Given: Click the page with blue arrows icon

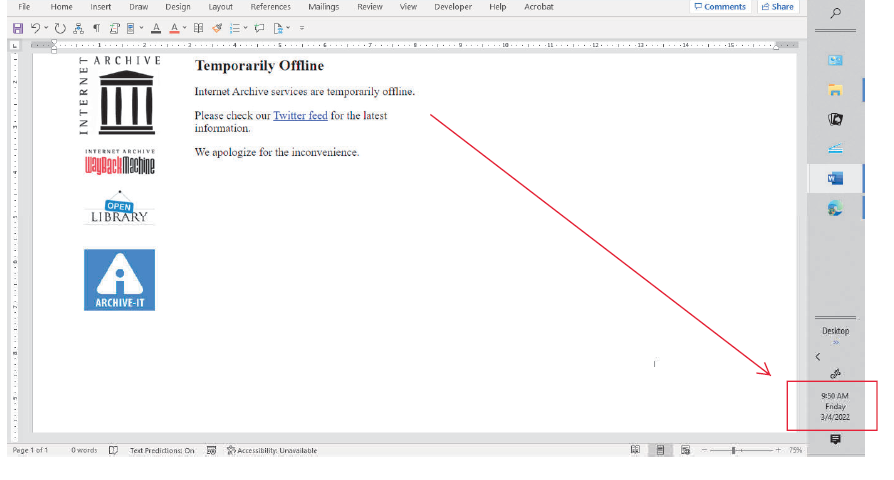Looking at the screenshot, I should (278, 28).
